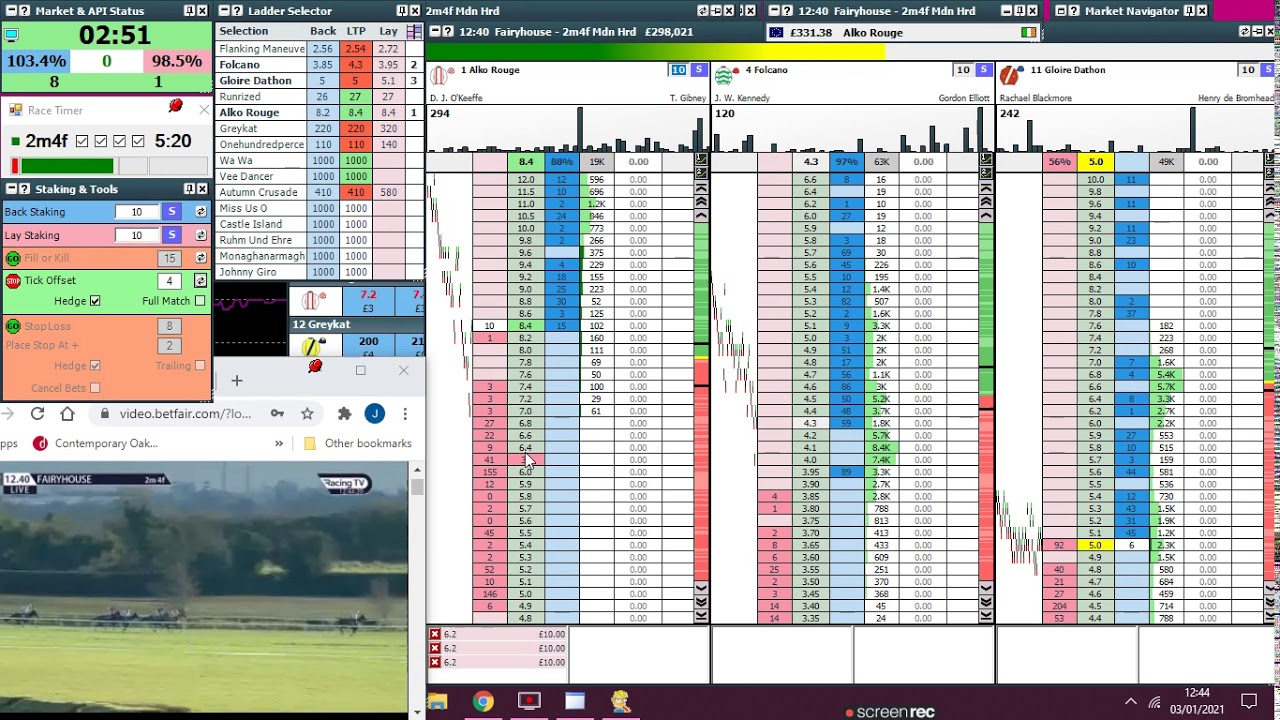
Task: Click the monitor connection icon in Market & API Status
Action: [12, 35]
